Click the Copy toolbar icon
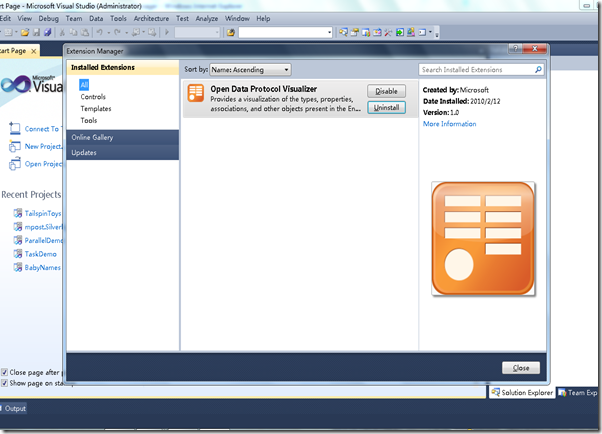The width and height of the screenshot is (602, 434). tap(73, 33)
